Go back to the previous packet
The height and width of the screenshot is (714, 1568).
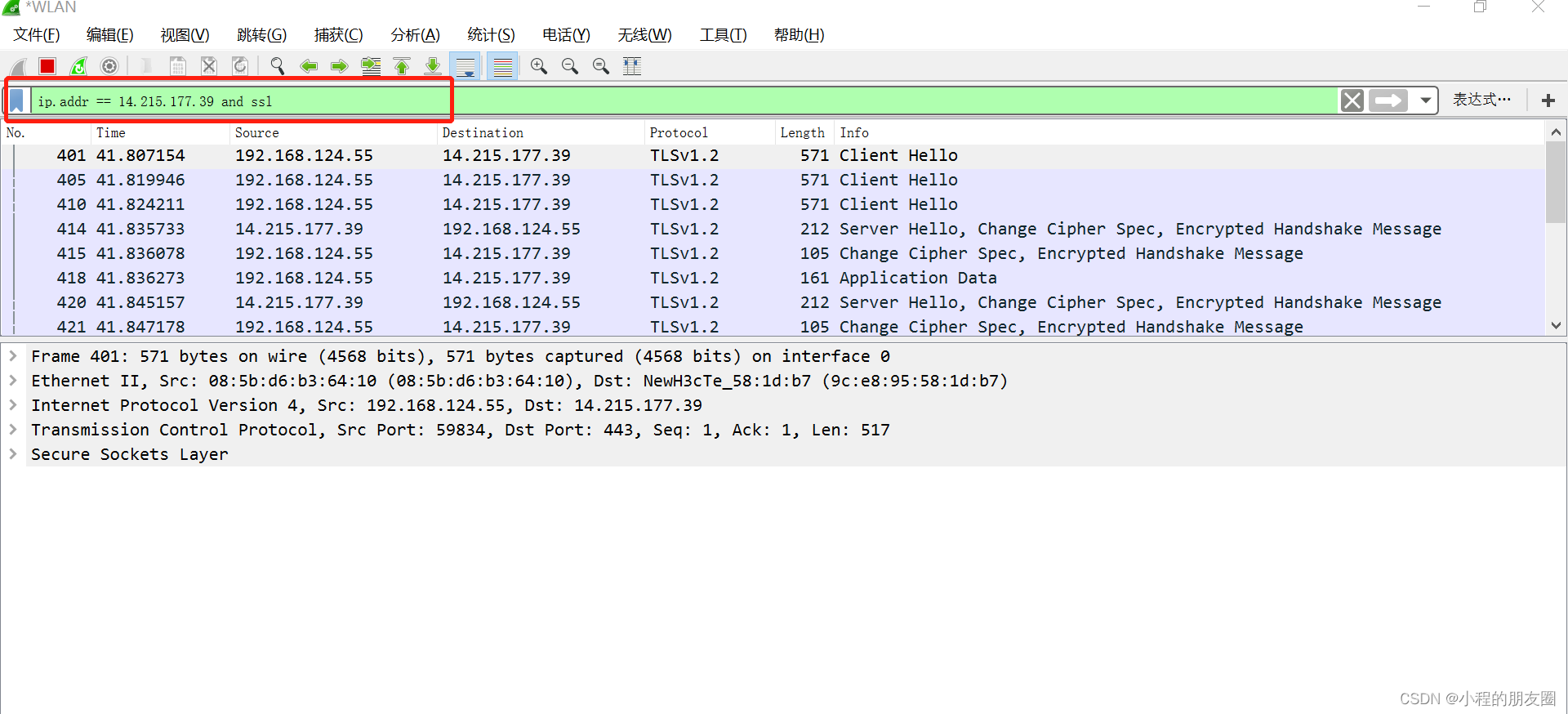click(x=309, y=66)
